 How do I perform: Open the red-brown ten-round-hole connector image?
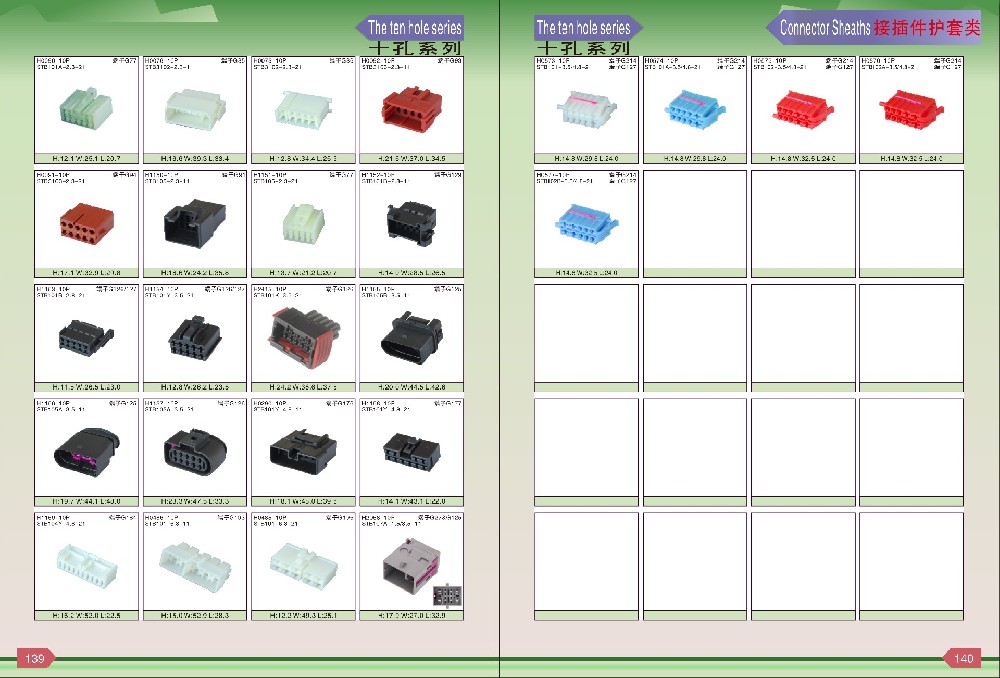[x=87, y=221]
